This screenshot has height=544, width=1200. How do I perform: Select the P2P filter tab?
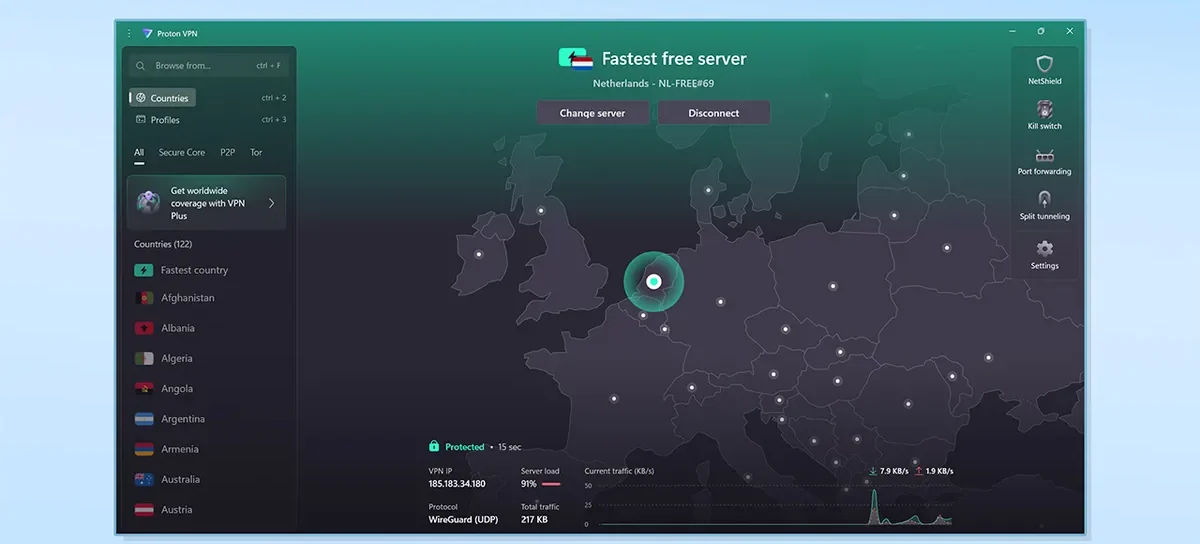click(x=227, y=153)
